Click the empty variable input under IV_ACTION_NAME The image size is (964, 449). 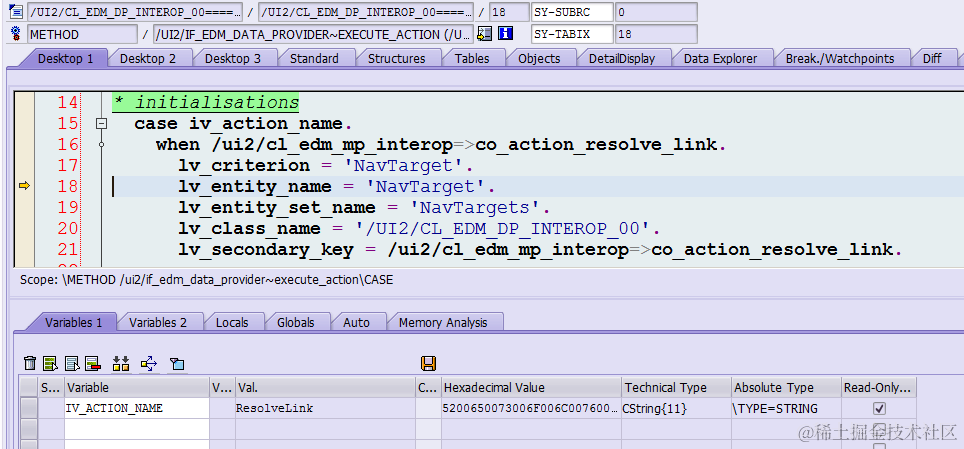pyautogui.click(x=136, y=429)
